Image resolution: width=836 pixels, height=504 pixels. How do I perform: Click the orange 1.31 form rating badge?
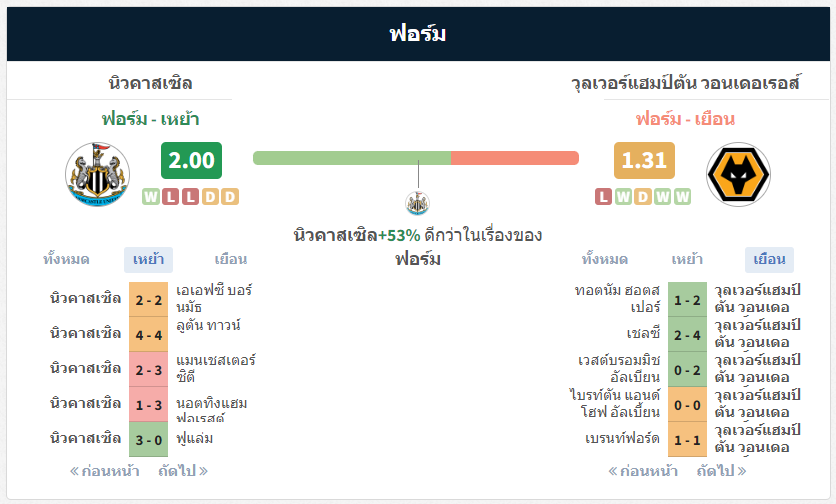(x=644, y=161)
